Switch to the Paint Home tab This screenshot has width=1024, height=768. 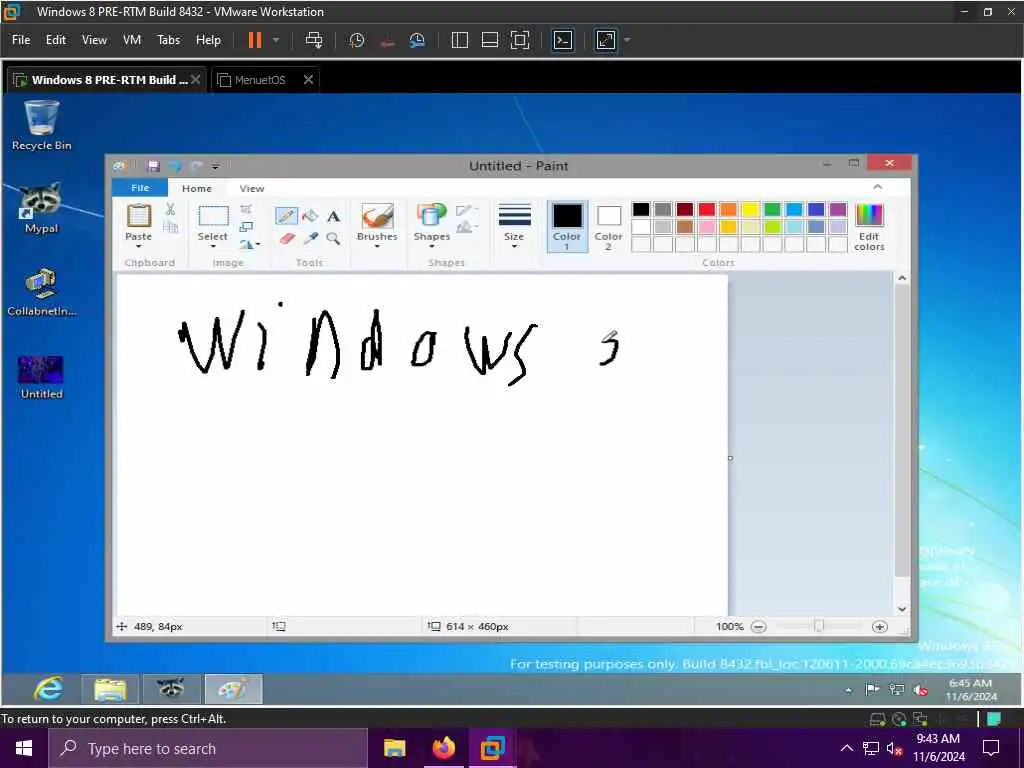pos(197,188)
